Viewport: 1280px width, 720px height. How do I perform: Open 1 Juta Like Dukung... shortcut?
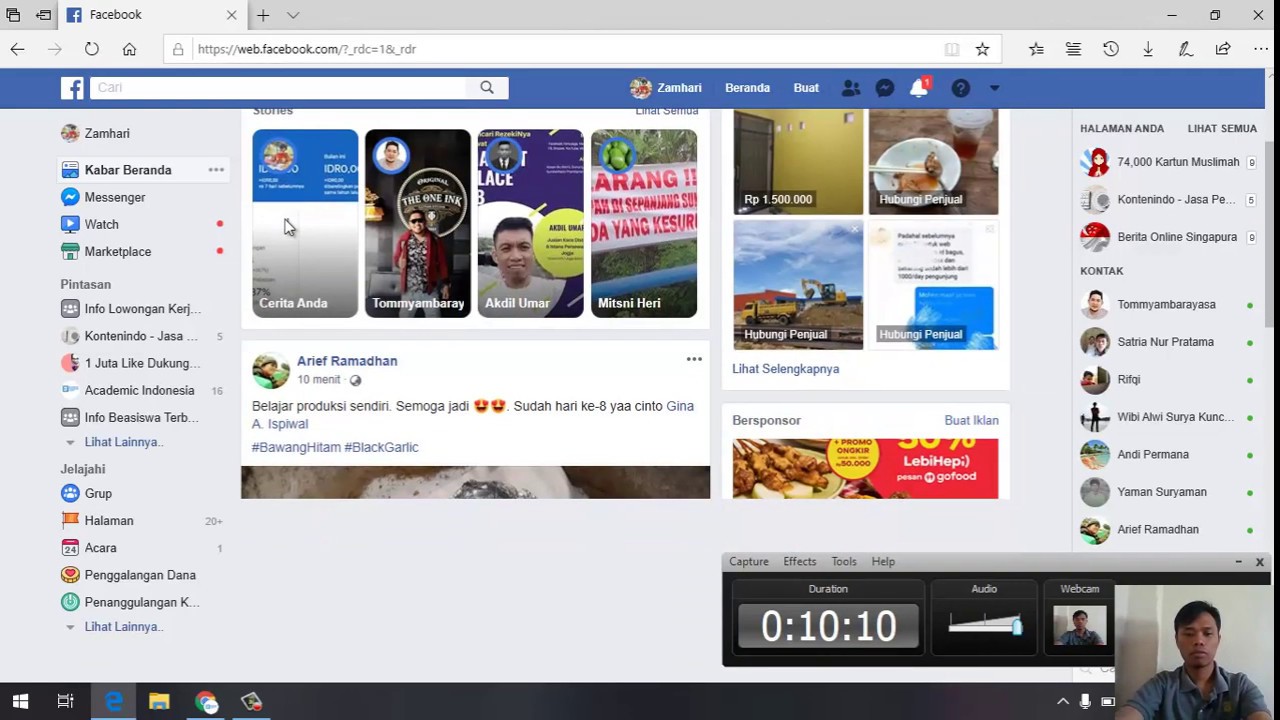click(142, 363)
